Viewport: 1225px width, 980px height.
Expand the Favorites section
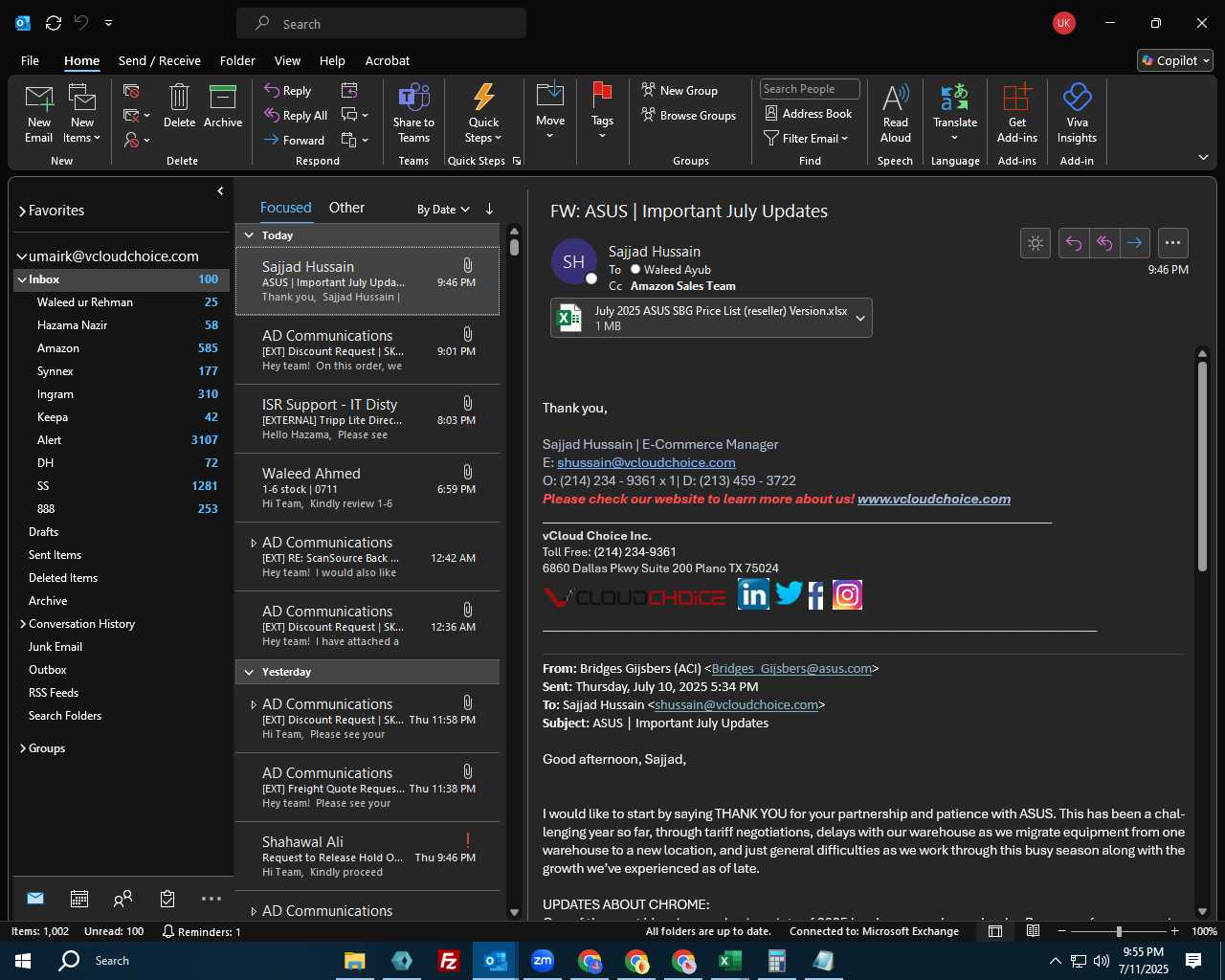pos(22,211)
